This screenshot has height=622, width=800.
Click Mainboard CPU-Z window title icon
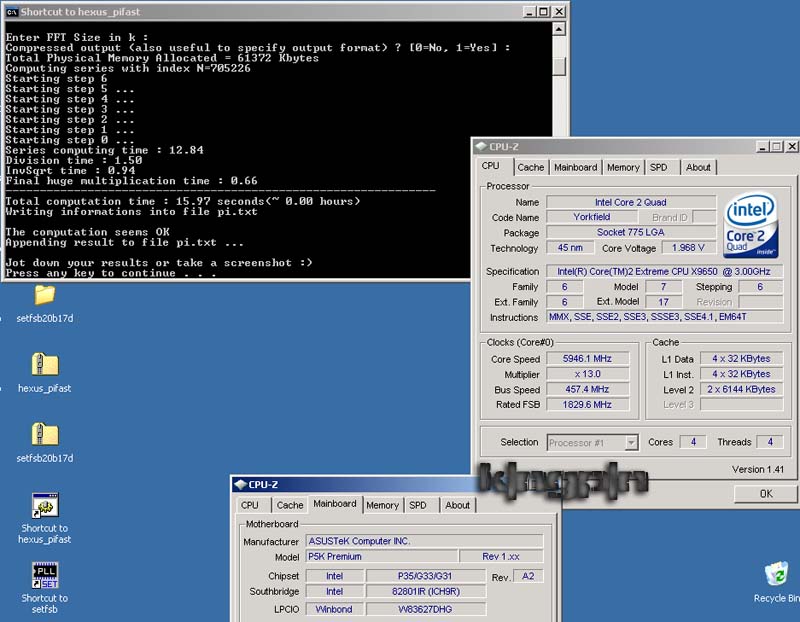[x=240, y=484]
